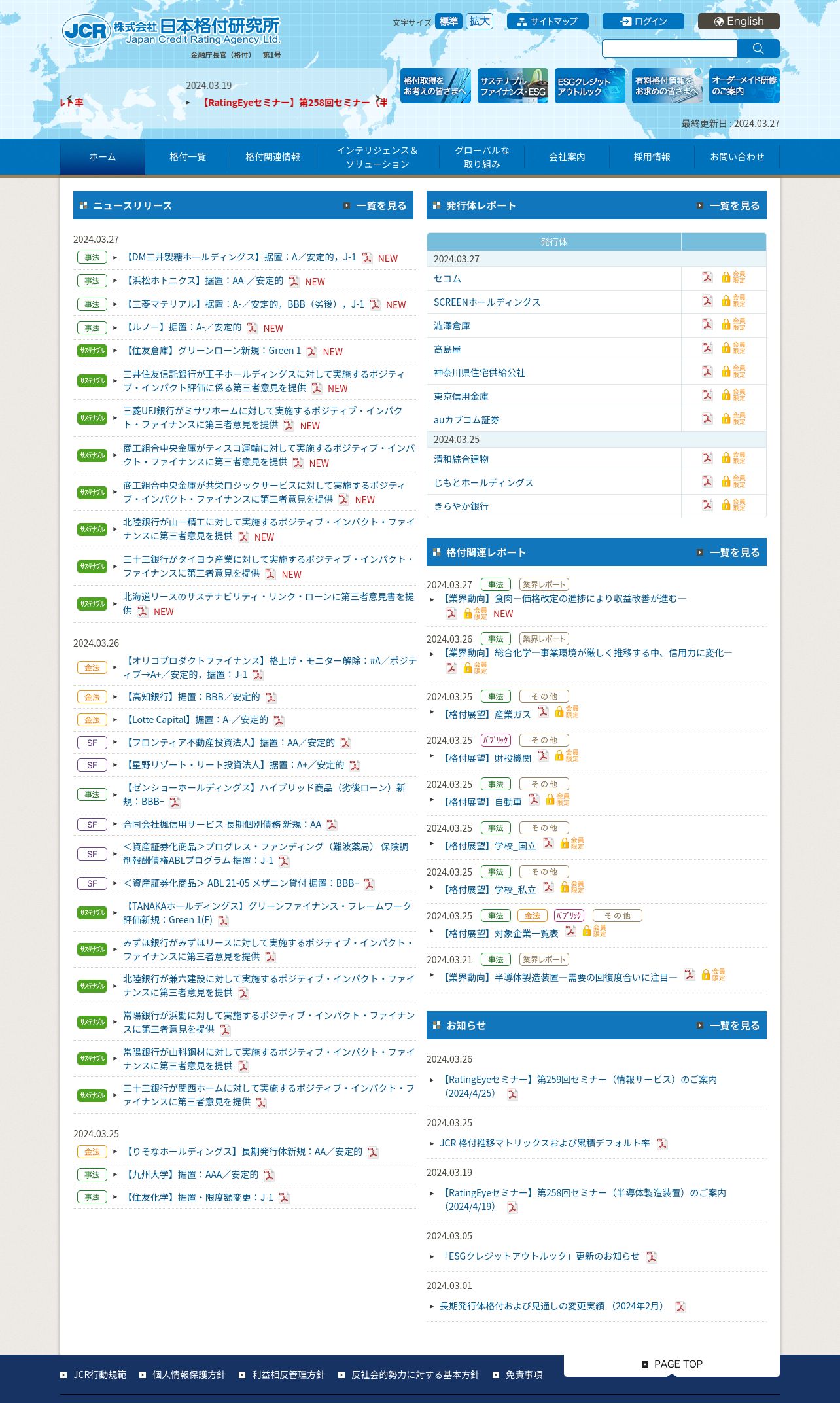The width and height of the screenshot is (840, 1403).
Task: Open PDF icon for 澁澤倉庫 report
Action: (x=707, y=325)
